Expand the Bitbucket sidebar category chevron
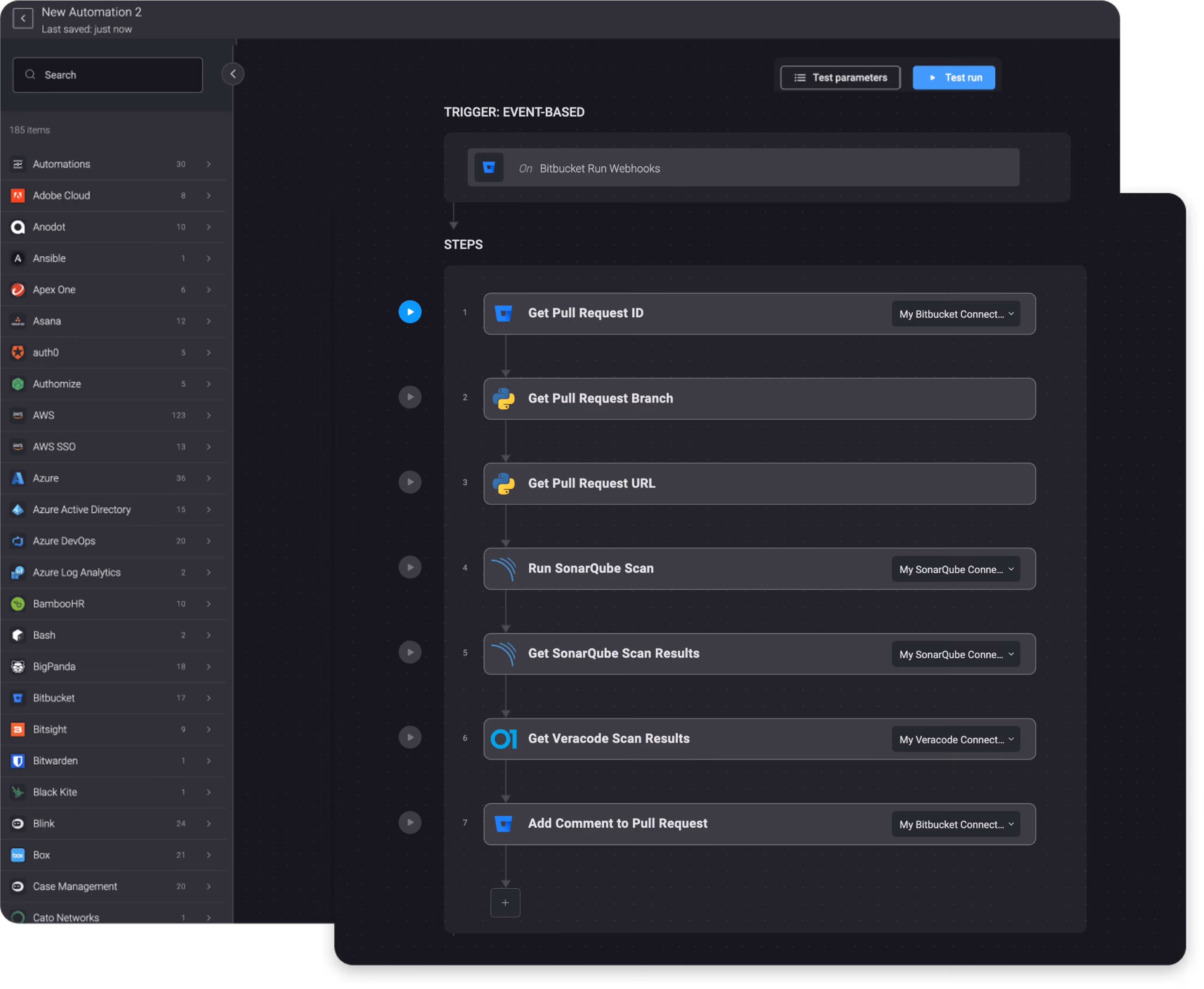The image size is (1204, 989). [208, 698]
